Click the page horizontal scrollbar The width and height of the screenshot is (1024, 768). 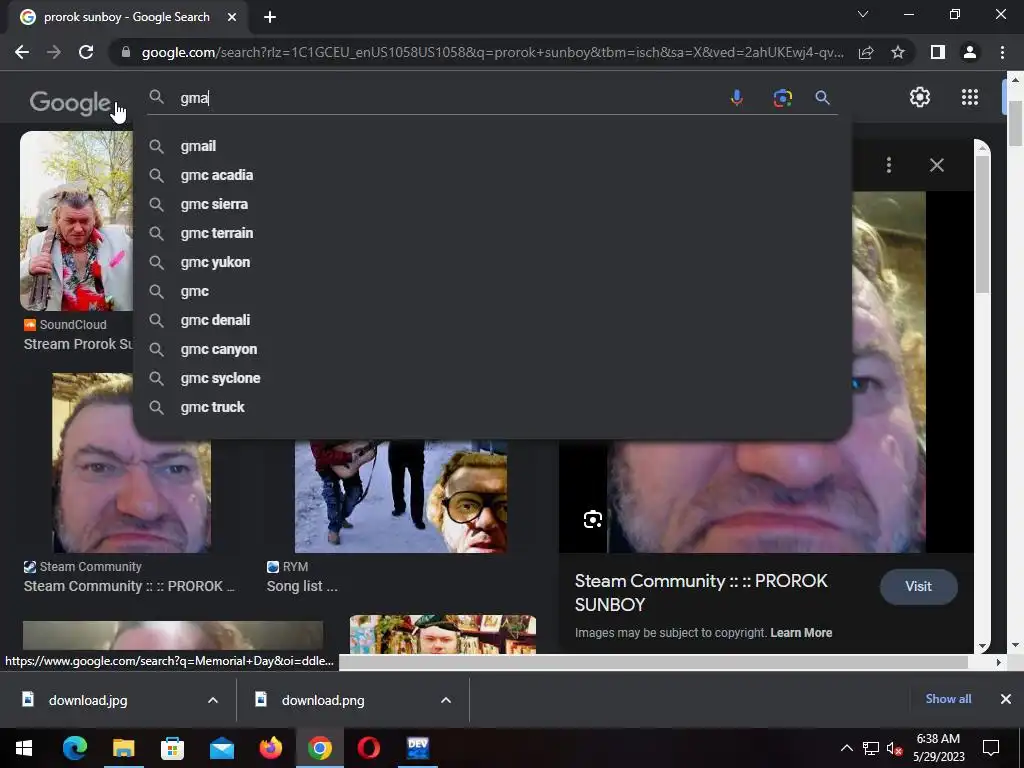tap(653, 662)
